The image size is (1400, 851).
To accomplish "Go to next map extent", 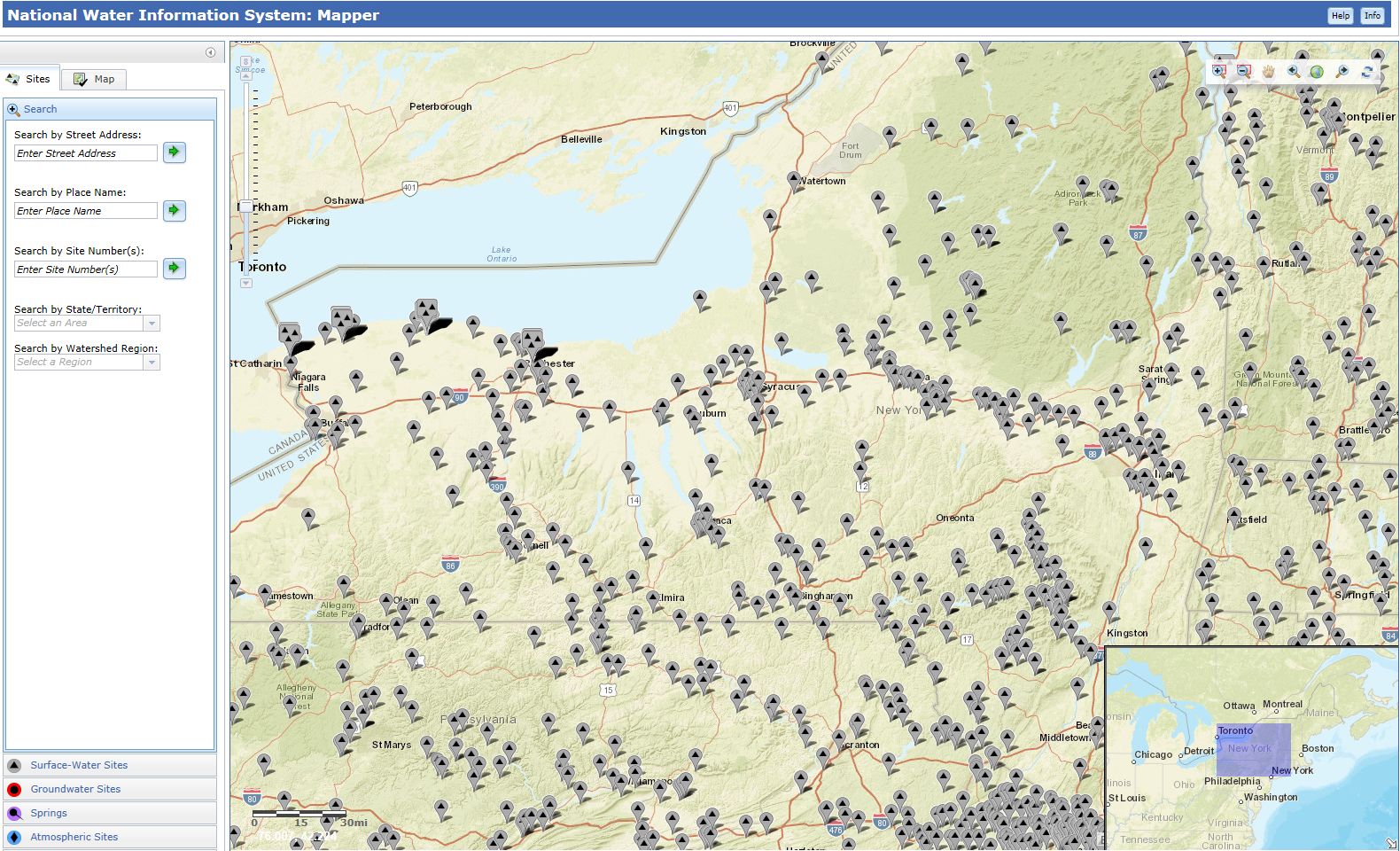I will pyautogui.click(x=1342, y=72).
